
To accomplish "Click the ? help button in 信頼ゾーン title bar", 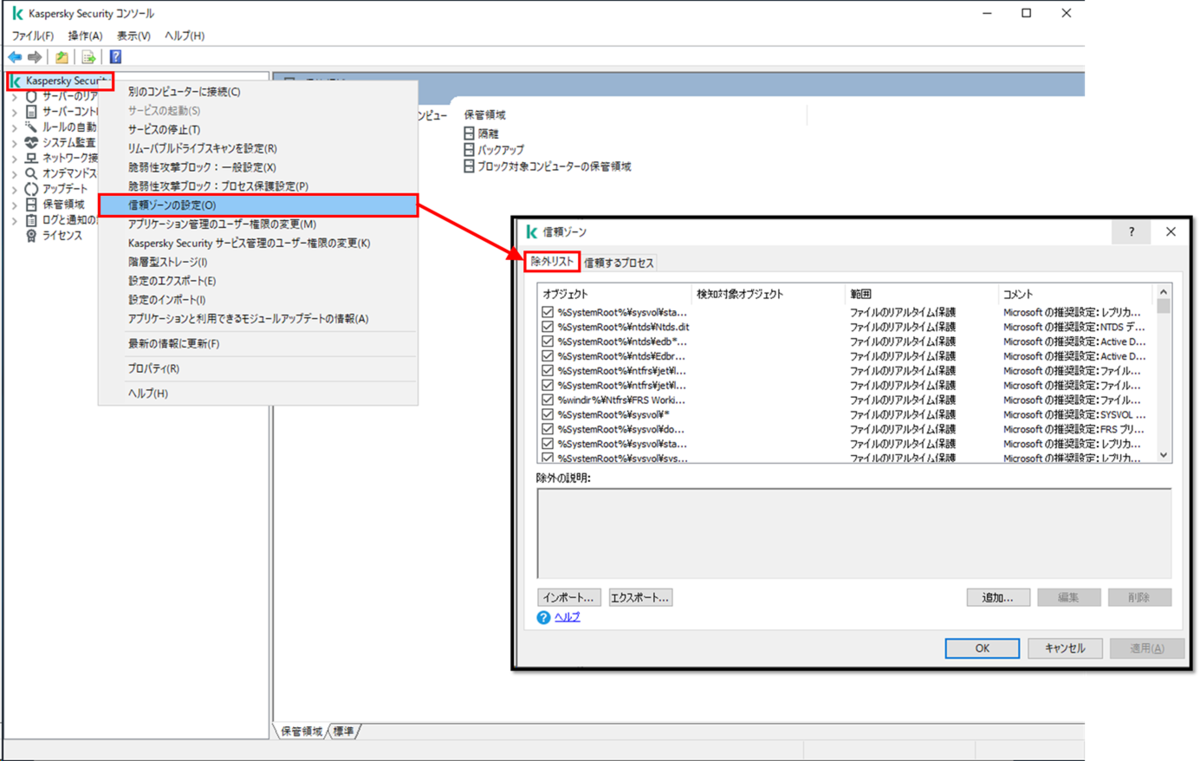I will point(1131,232).
